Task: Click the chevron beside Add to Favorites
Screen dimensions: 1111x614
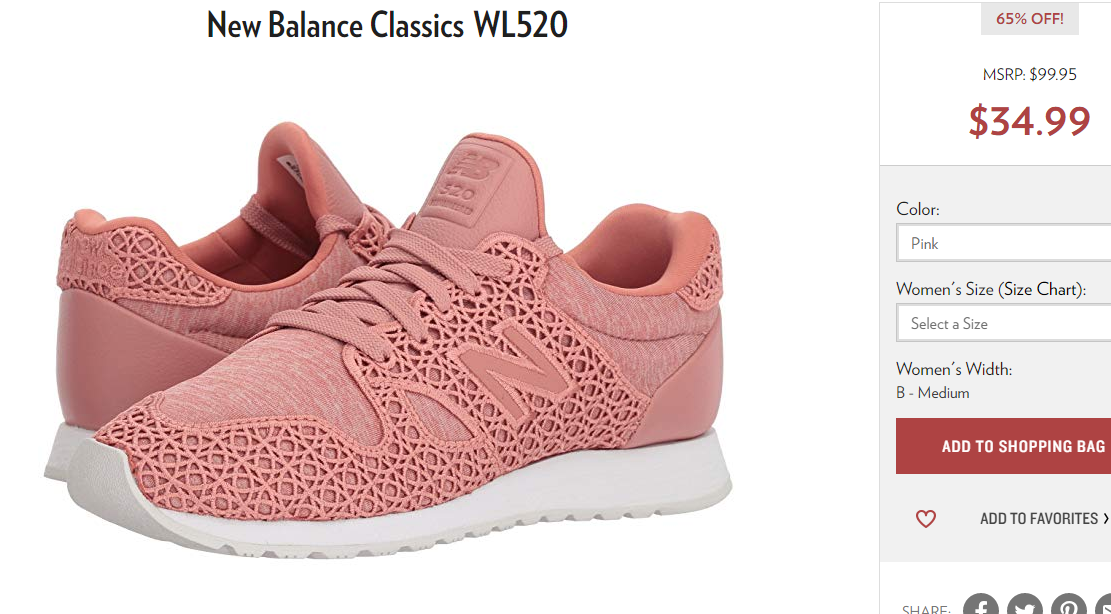Action: coord(1105,518)
